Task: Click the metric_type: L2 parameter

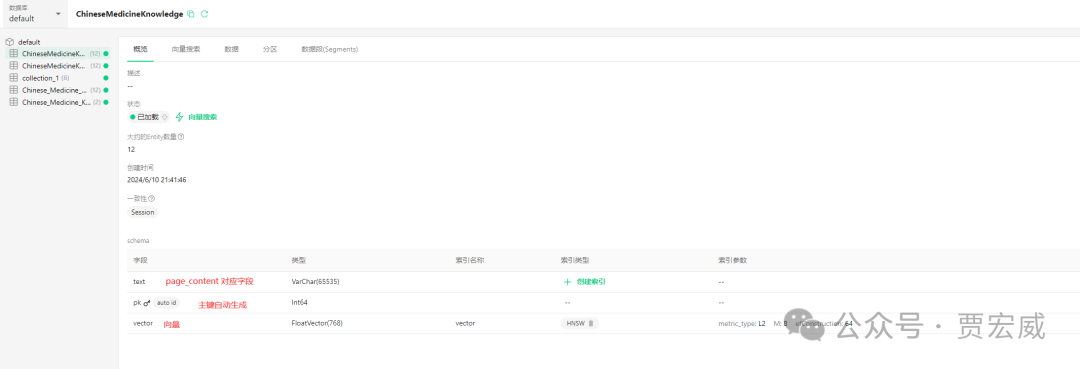Action: click(x=742, y=323)
